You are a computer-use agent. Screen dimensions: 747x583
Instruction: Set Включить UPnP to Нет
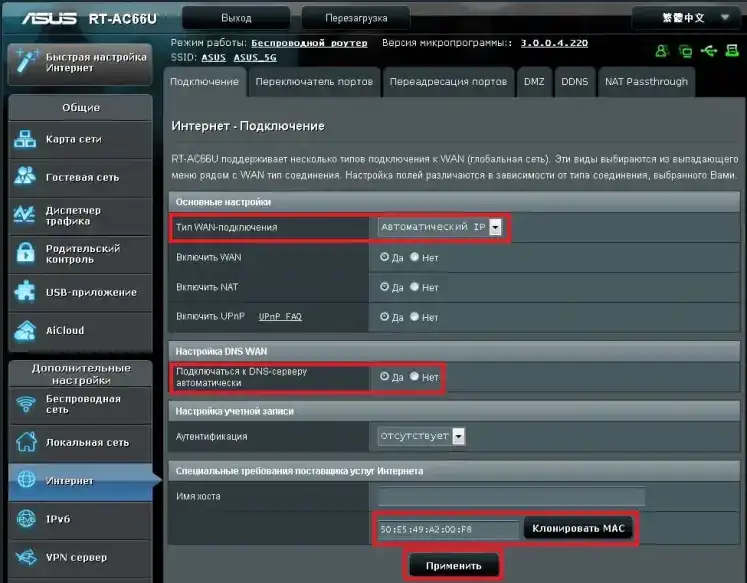(414, 317)
